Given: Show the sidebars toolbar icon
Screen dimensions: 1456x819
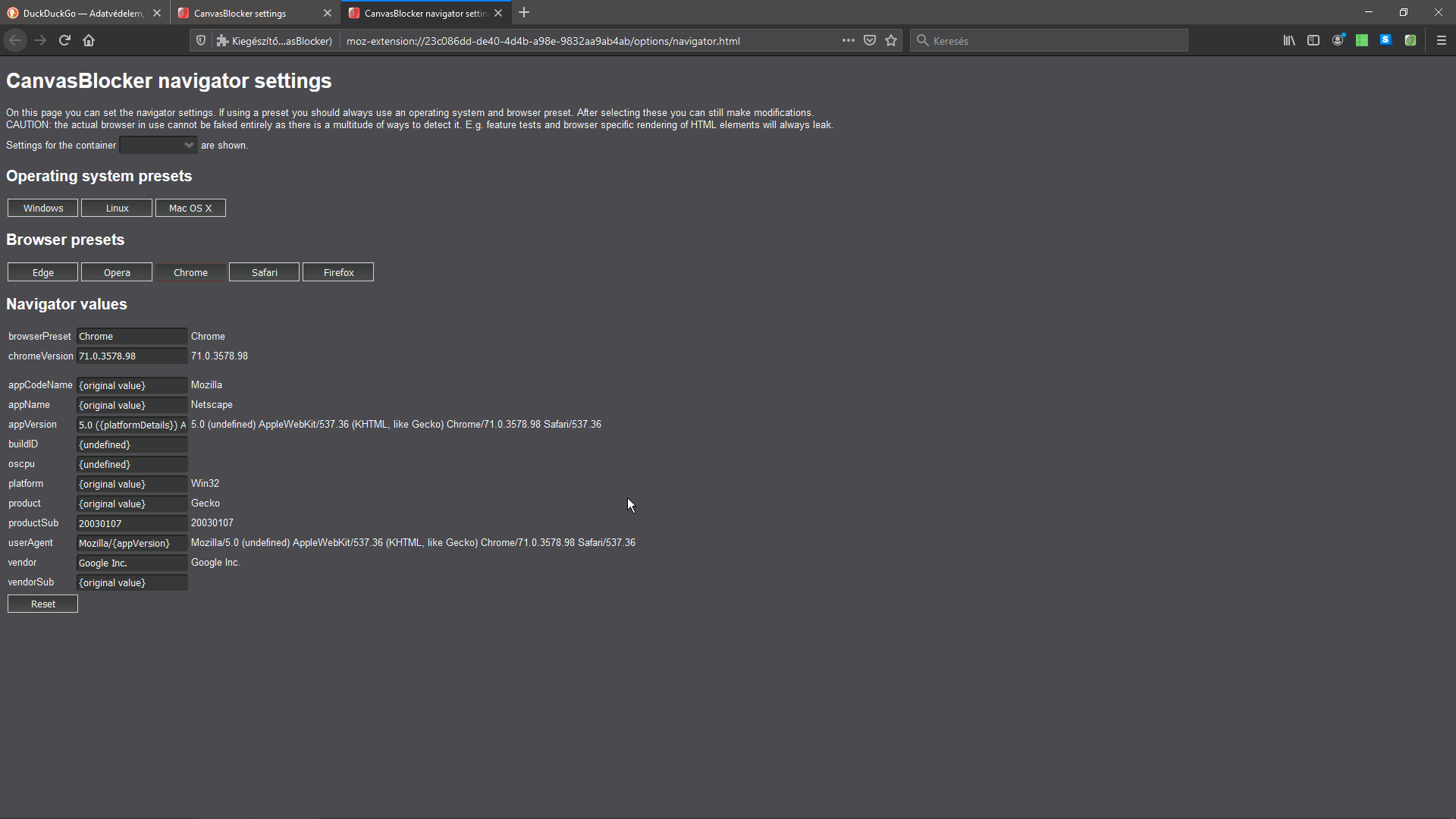Looking at the screenshot, I should point(1313,40).
